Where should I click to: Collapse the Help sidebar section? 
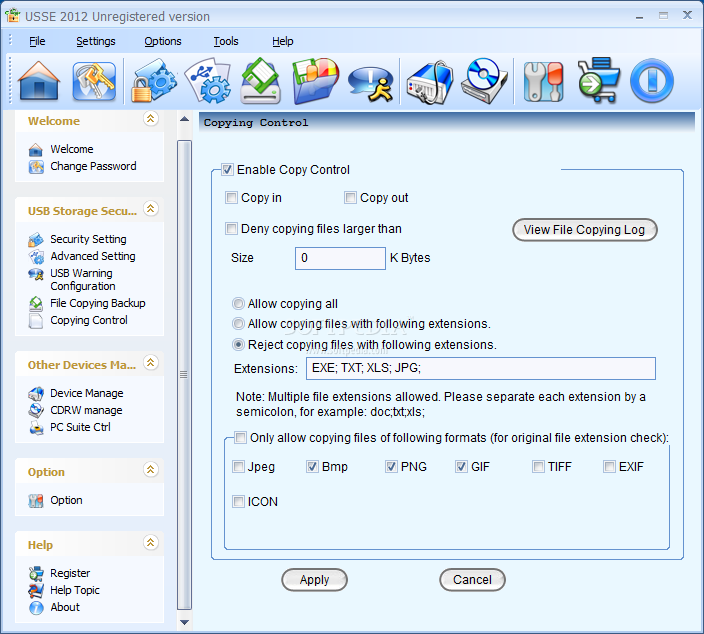click(151, 543)
